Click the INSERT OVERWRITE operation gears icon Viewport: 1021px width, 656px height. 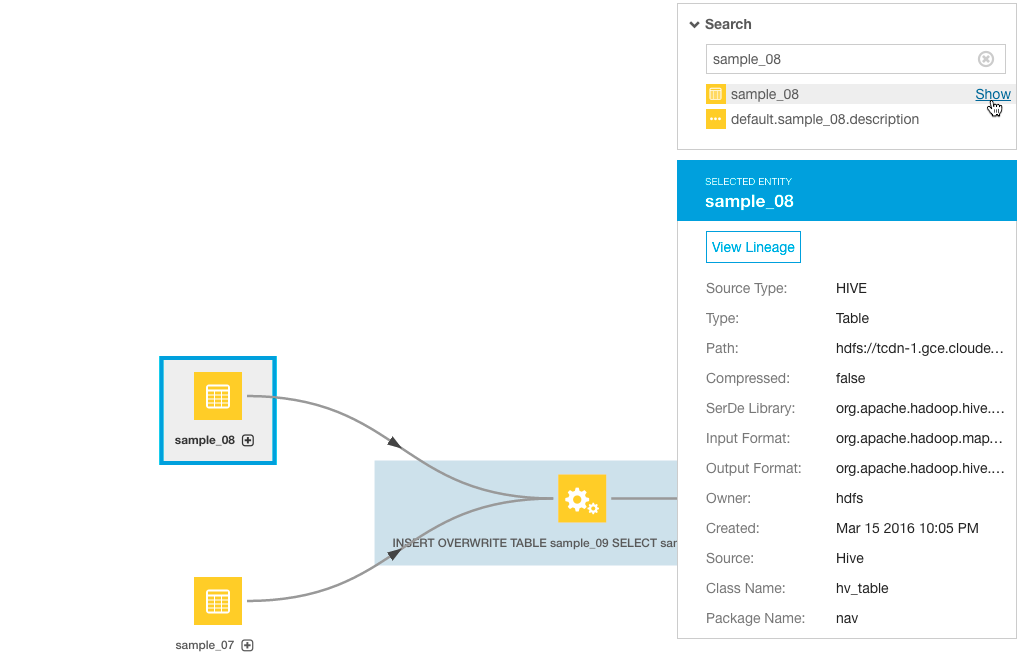582,498
